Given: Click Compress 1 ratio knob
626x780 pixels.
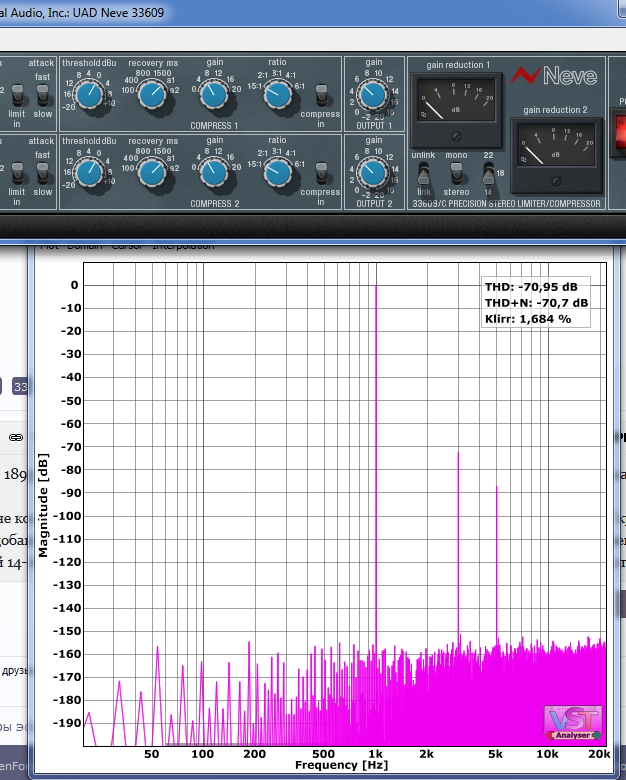Looking at the screenshot, I should click(278, 95).
